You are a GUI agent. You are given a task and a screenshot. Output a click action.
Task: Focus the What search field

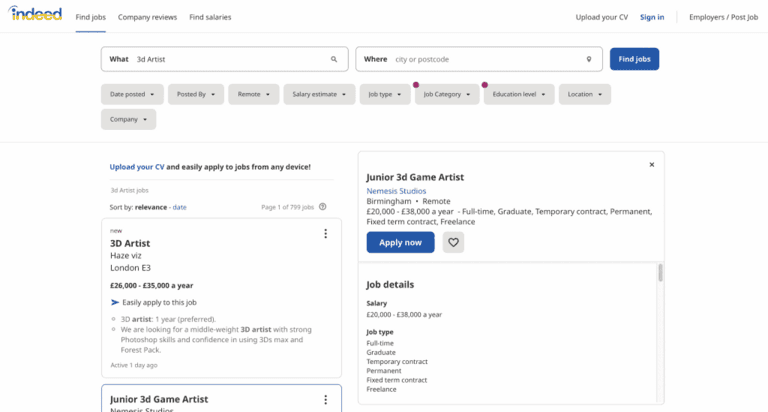pyautogui.click(x=225, y=59)
